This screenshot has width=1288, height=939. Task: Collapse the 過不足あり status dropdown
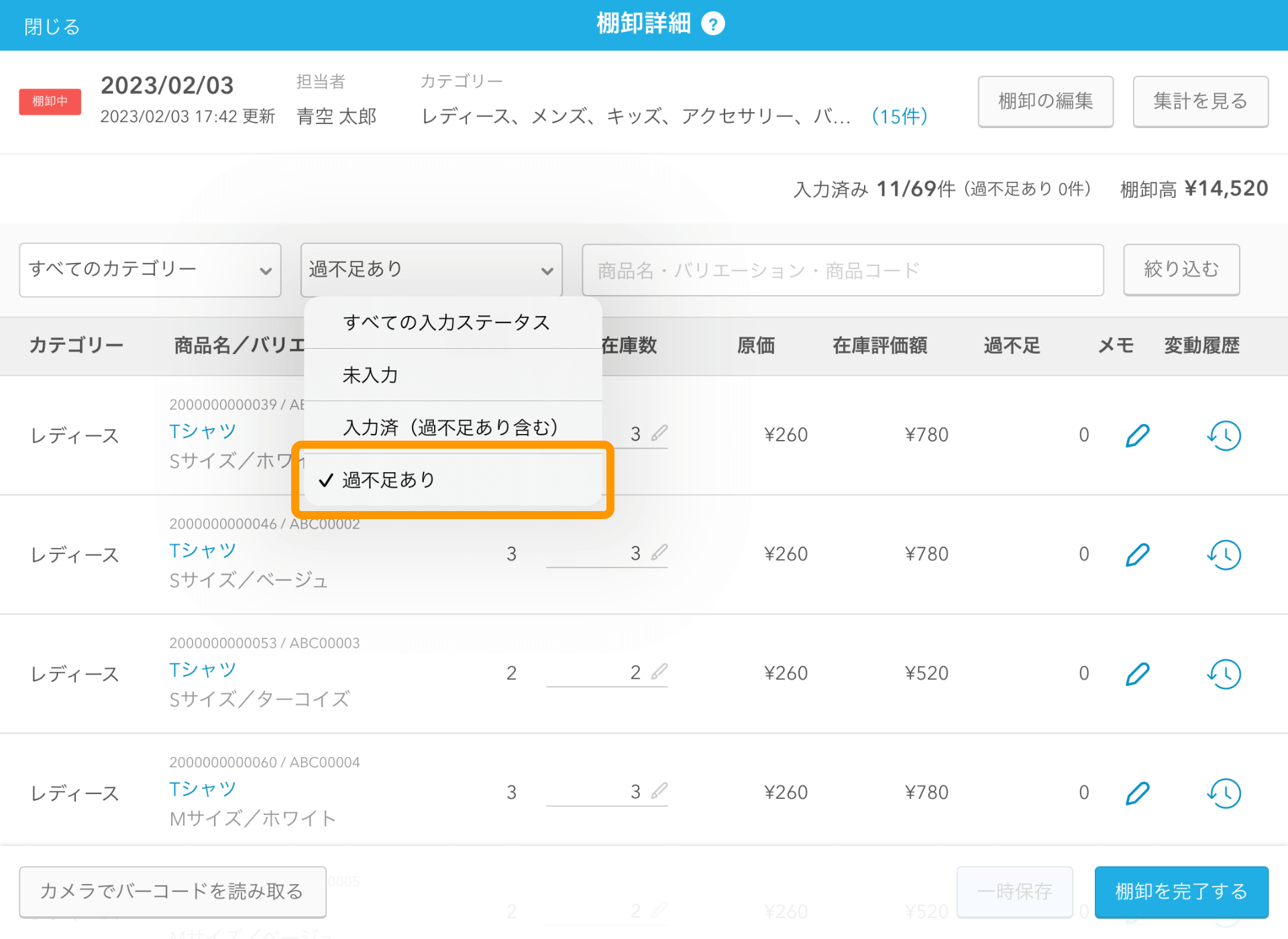tap(431, 270)
